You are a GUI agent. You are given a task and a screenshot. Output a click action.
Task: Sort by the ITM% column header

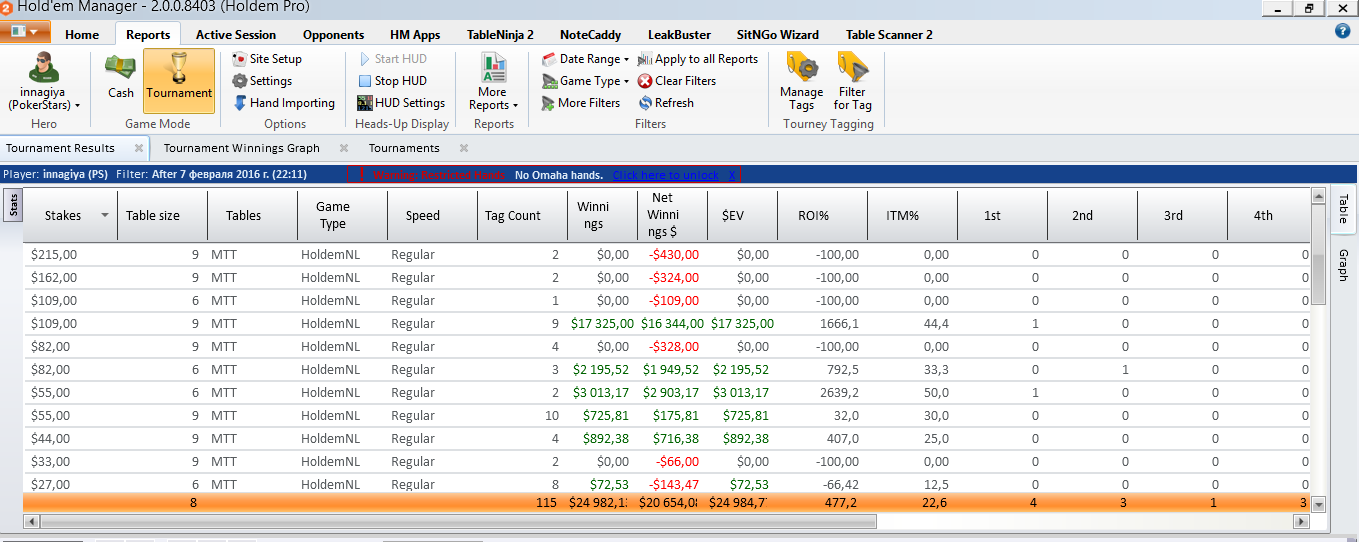pos(912,215)
